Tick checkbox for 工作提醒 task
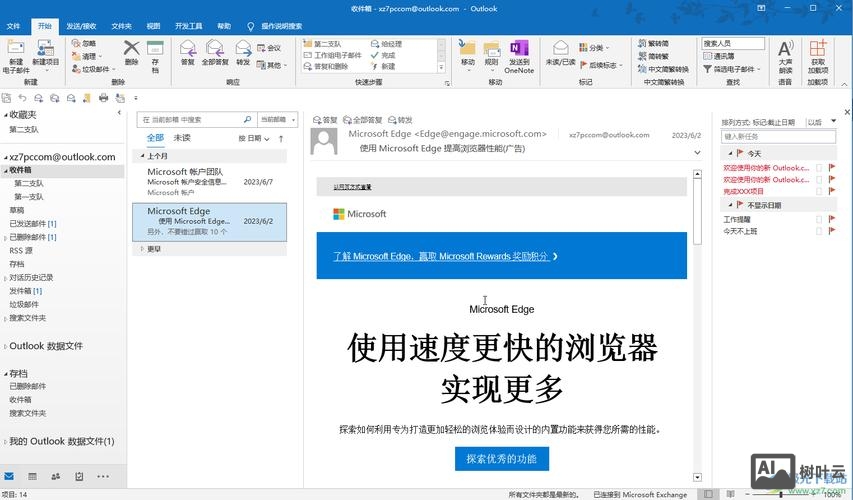The height and width of the screenshot is (500, 853). click(819, 219)
